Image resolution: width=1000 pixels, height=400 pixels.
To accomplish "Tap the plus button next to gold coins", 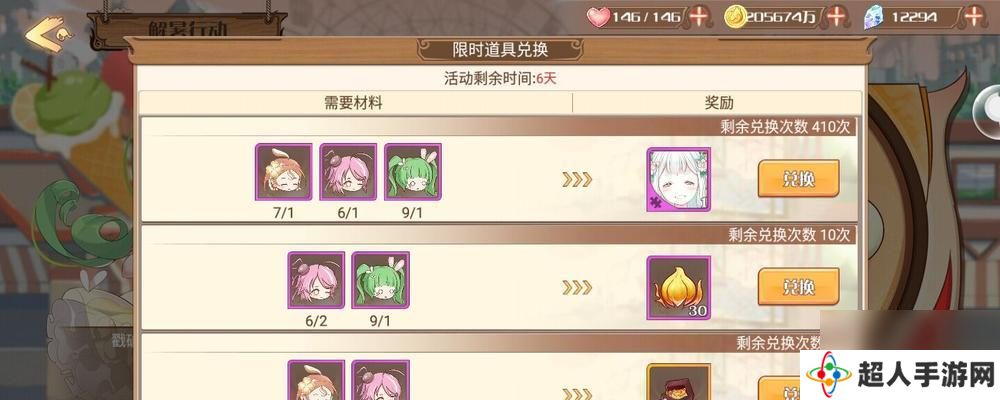I will click(x=835, y=17).
